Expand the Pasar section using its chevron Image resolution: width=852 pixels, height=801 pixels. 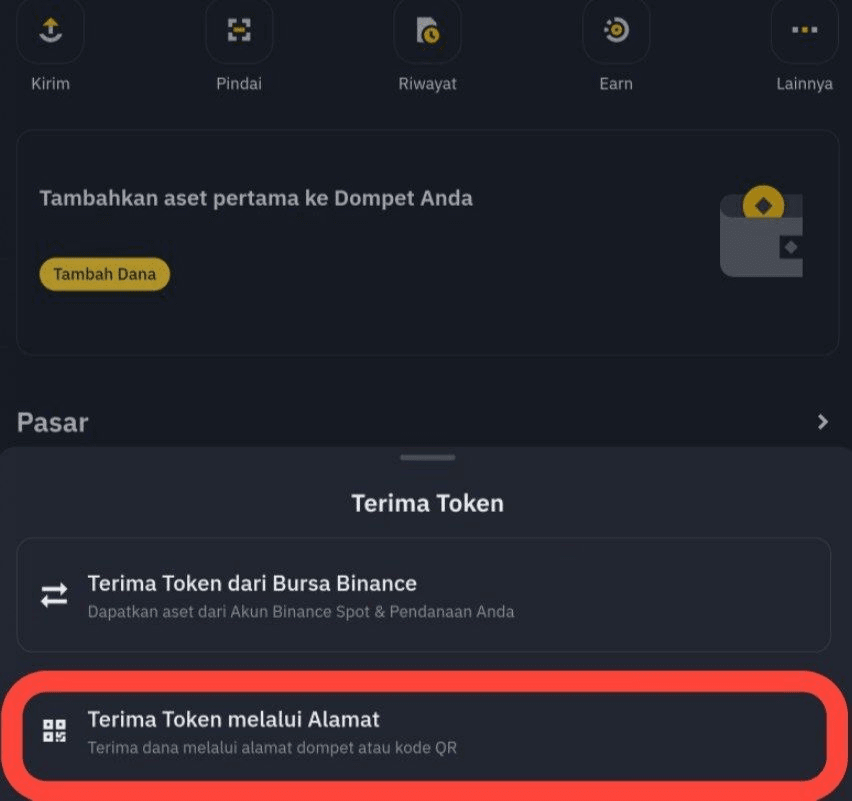point(822,422)
